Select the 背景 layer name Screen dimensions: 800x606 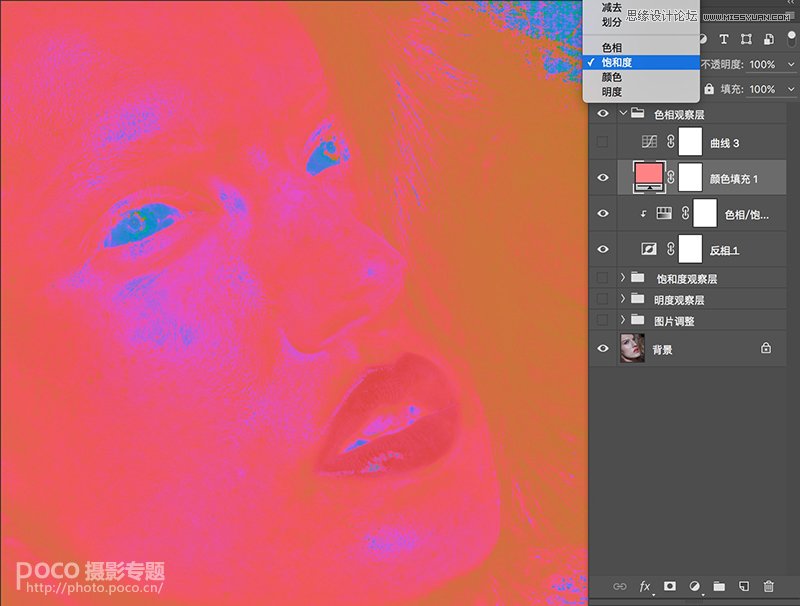[x=662, y=350]
